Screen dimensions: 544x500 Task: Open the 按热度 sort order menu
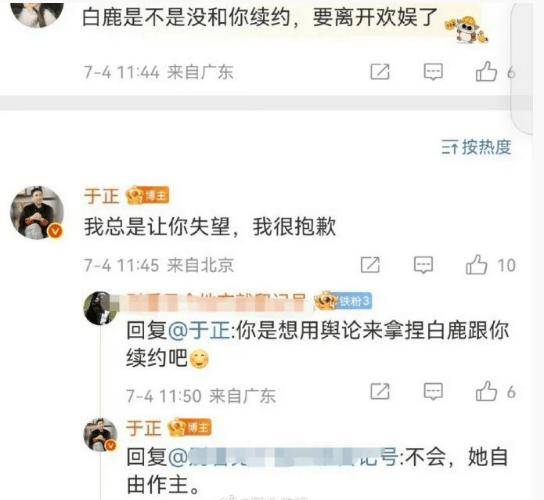(476, 147)
